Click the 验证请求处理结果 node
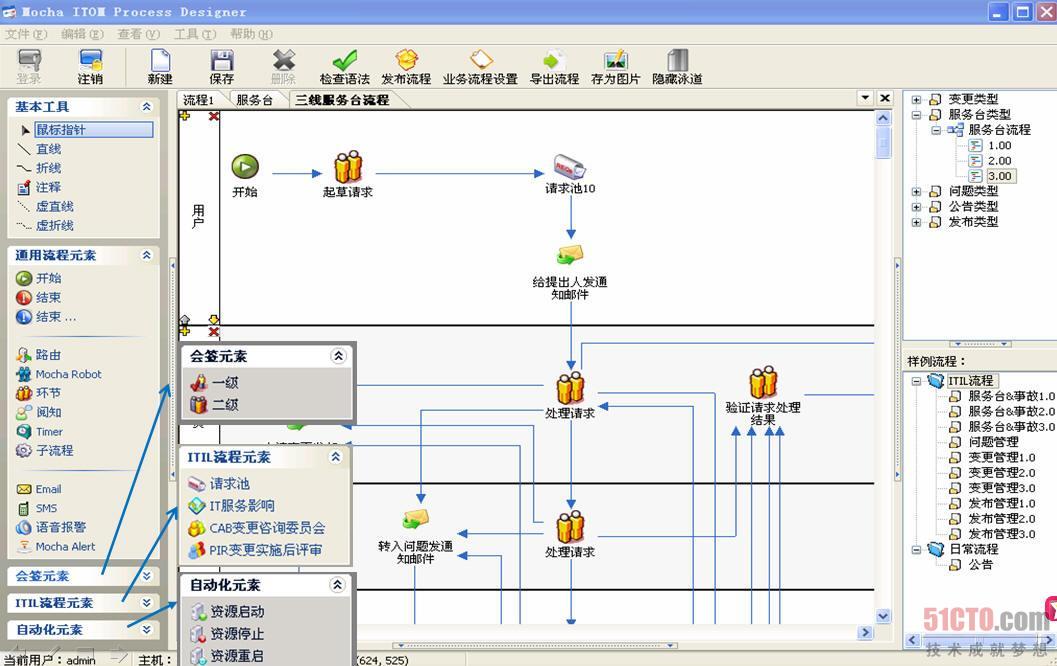 (x=763, y=396)
